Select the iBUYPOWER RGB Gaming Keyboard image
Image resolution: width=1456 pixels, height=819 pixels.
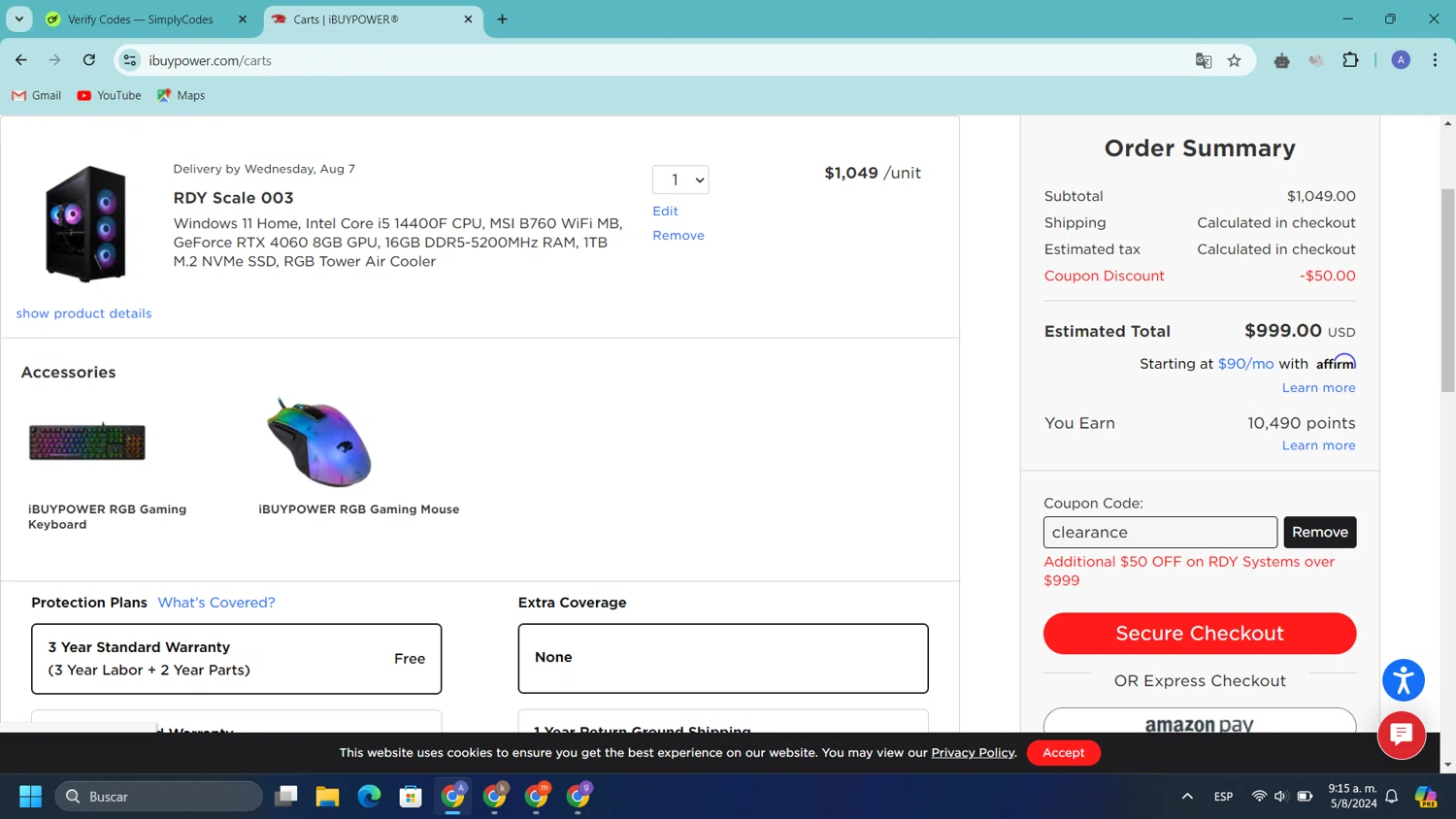coord(87,442)
